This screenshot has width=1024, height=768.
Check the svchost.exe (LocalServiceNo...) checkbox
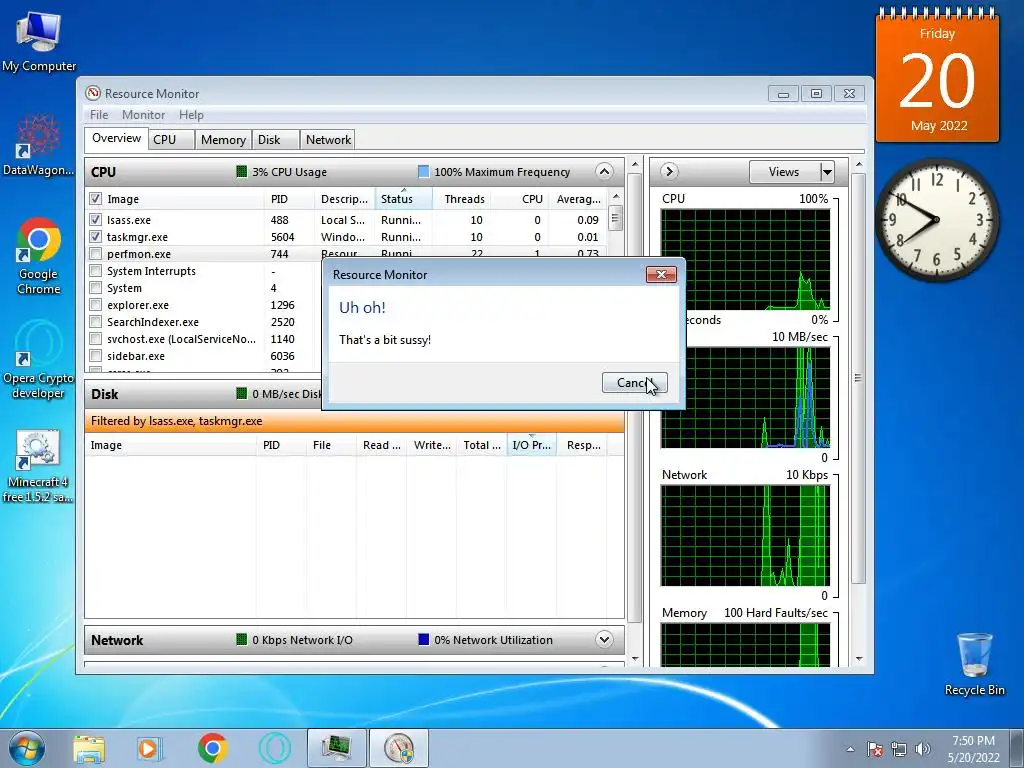pos(95,339)
